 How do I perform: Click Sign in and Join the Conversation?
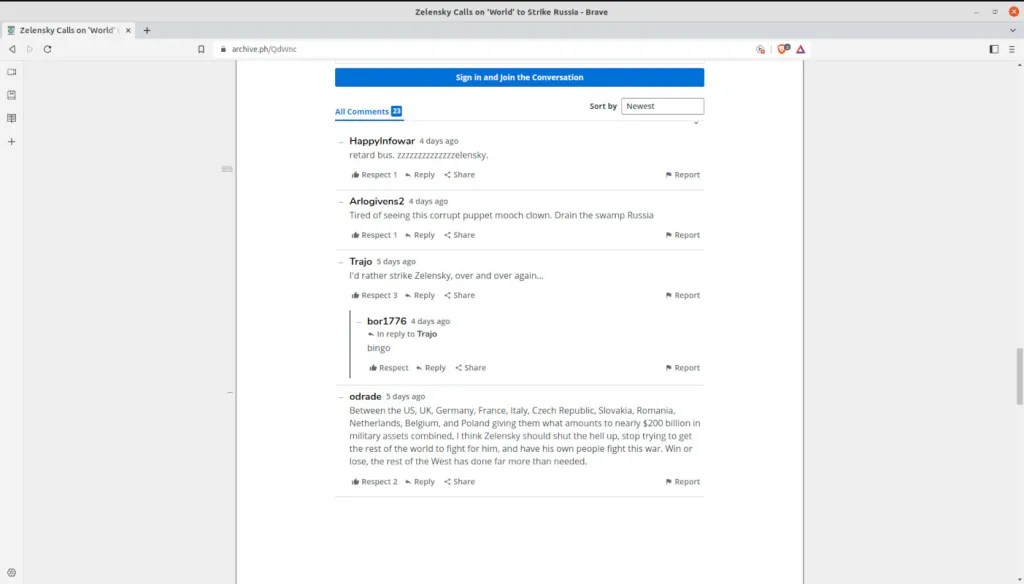519,77
